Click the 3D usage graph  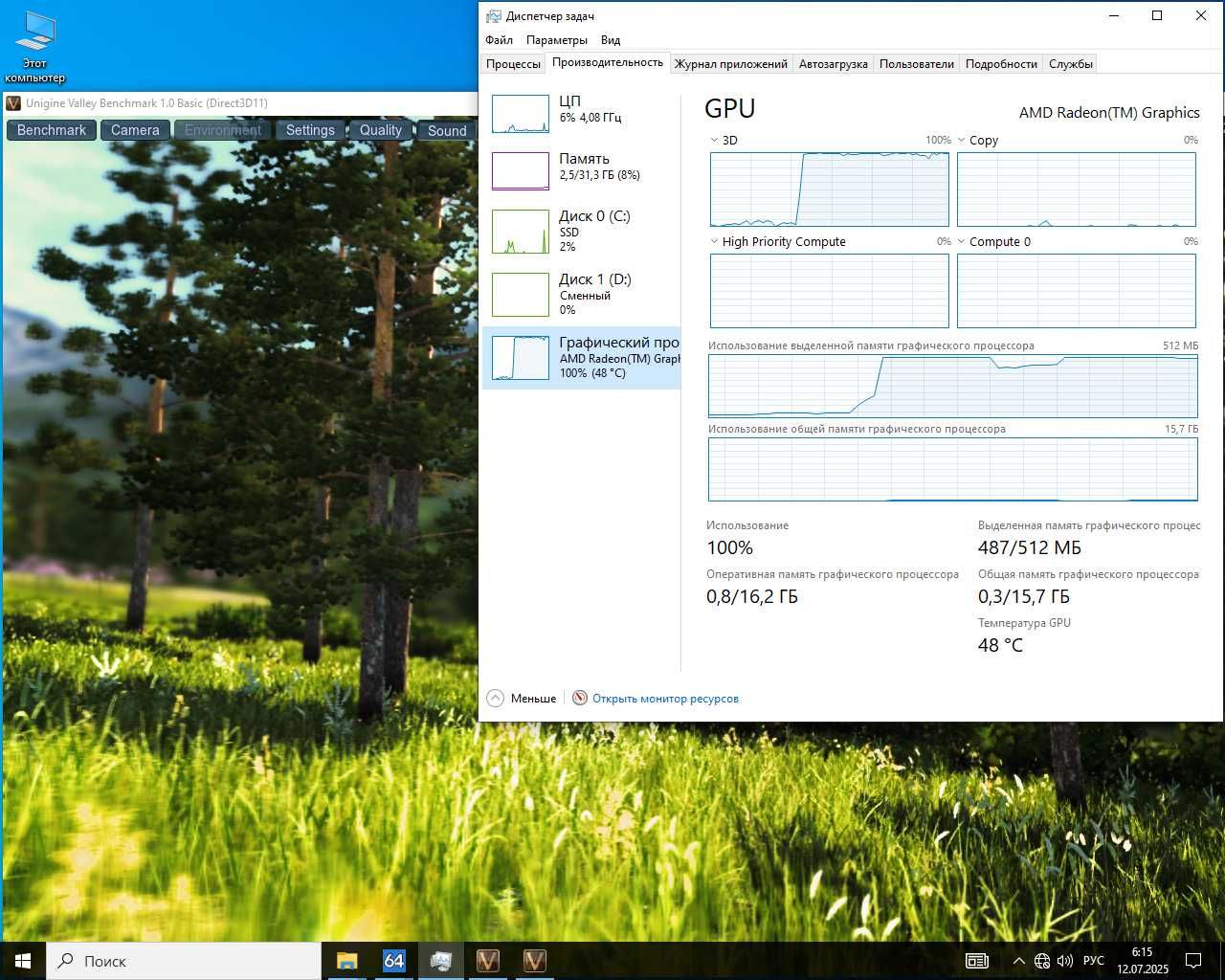point(830,189)
